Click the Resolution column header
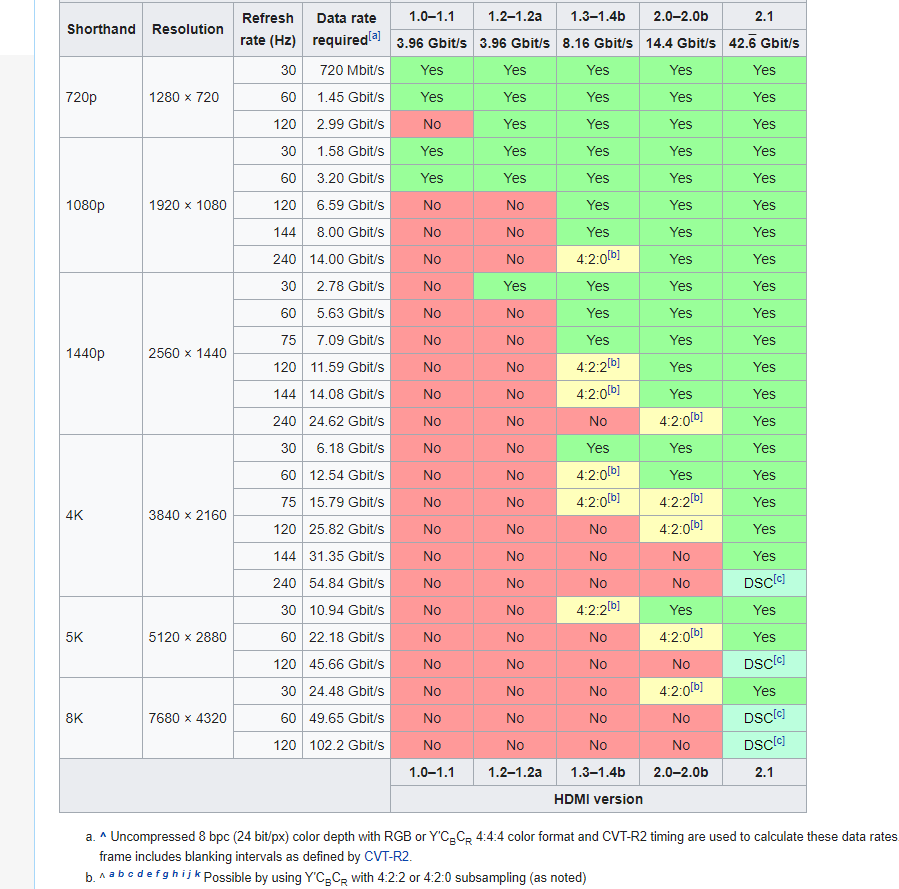 (187, 29)
